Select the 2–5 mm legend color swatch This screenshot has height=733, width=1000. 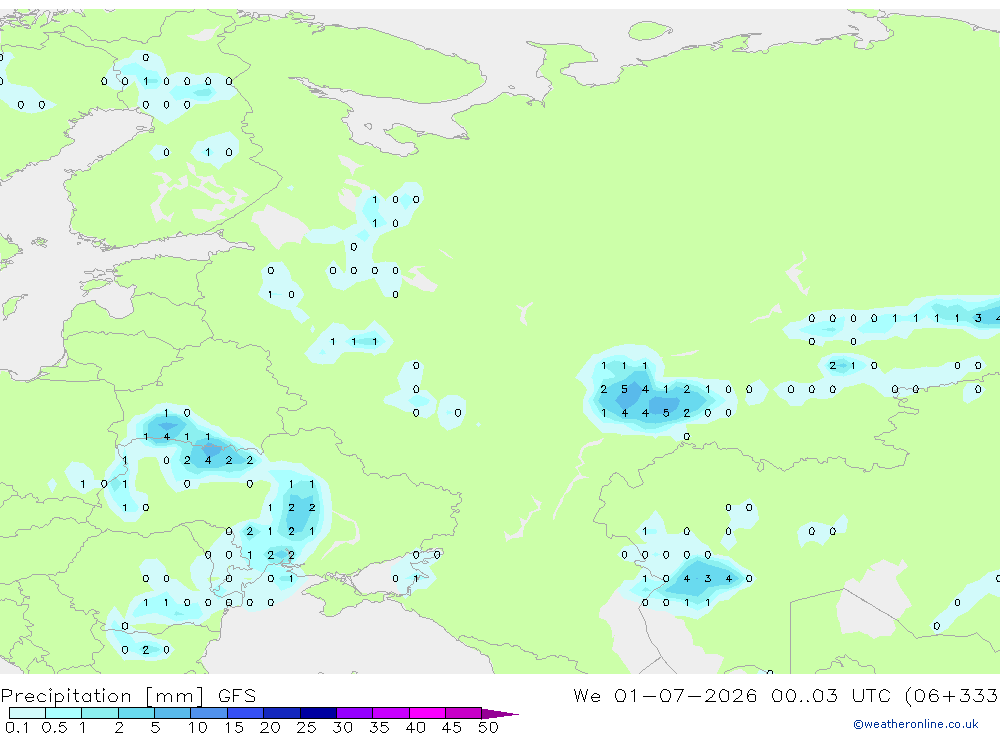(x=136, y=713)
